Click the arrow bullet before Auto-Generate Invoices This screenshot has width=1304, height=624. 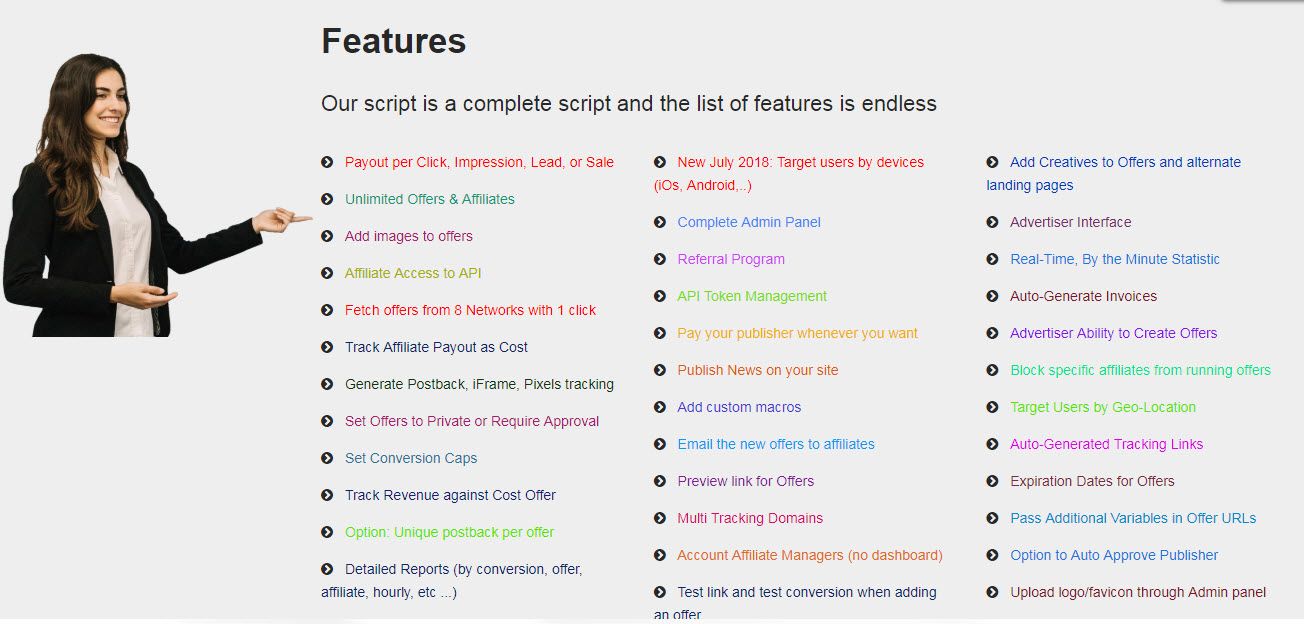pos(992,296)
